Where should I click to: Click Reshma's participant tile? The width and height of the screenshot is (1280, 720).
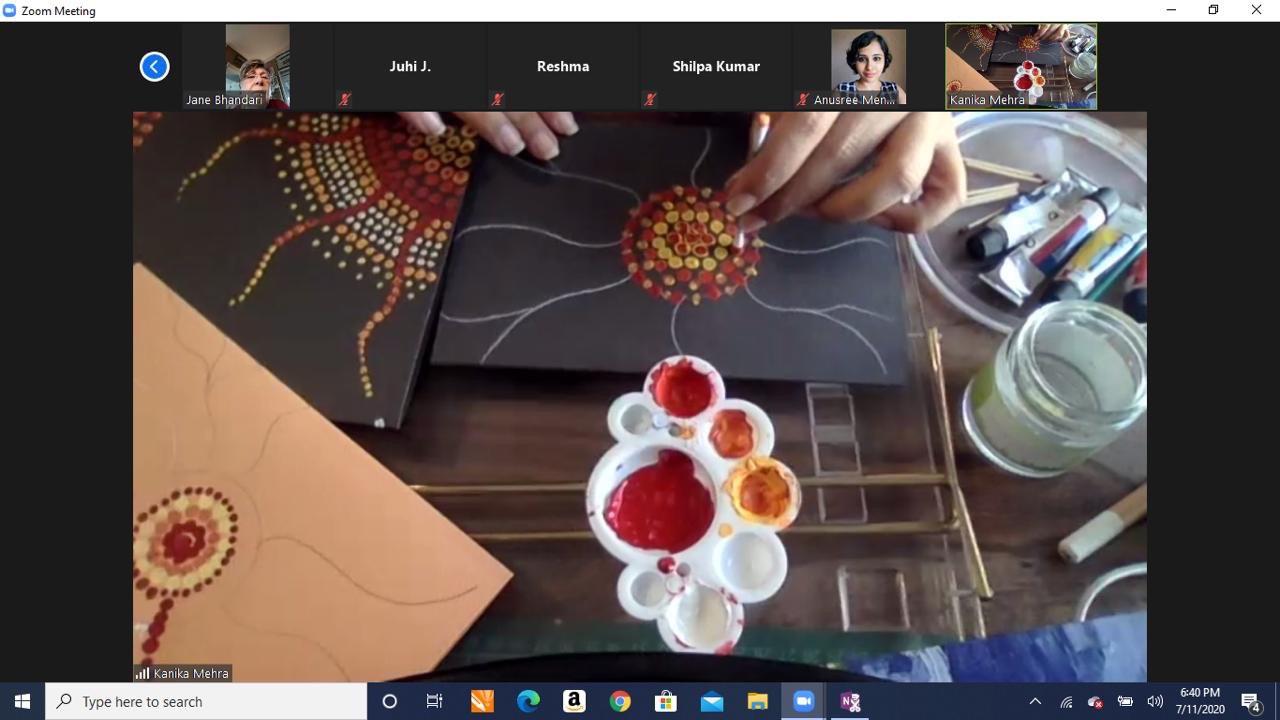563,67
